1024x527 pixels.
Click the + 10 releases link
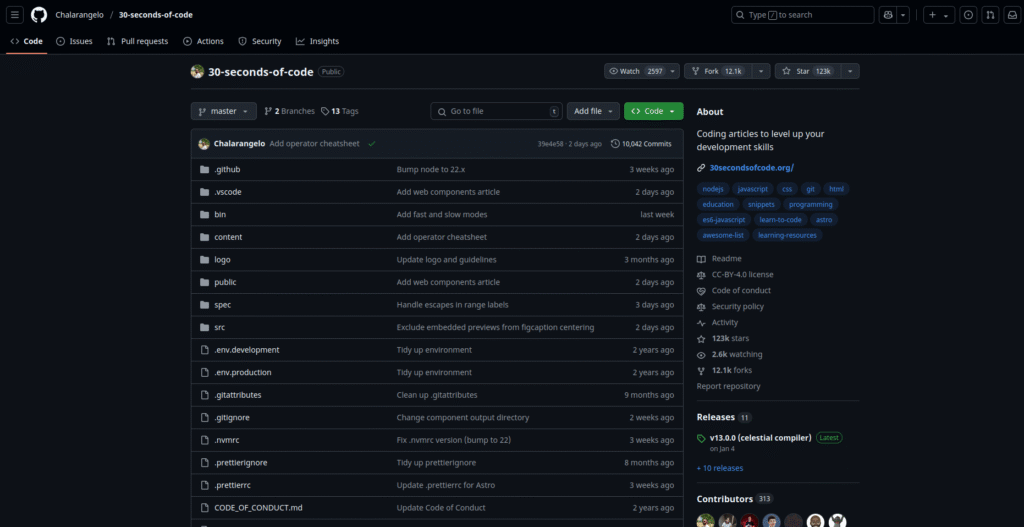tap(720, 468)
